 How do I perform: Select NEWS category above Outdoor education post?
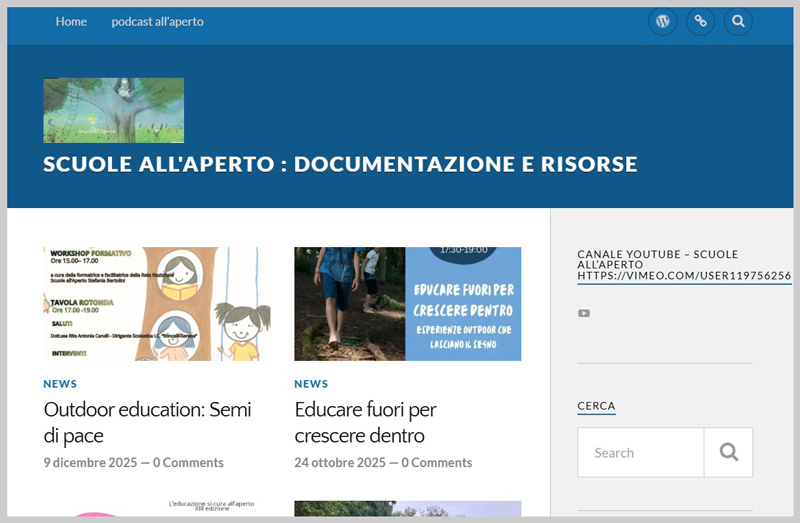click(x=60, y=384)
